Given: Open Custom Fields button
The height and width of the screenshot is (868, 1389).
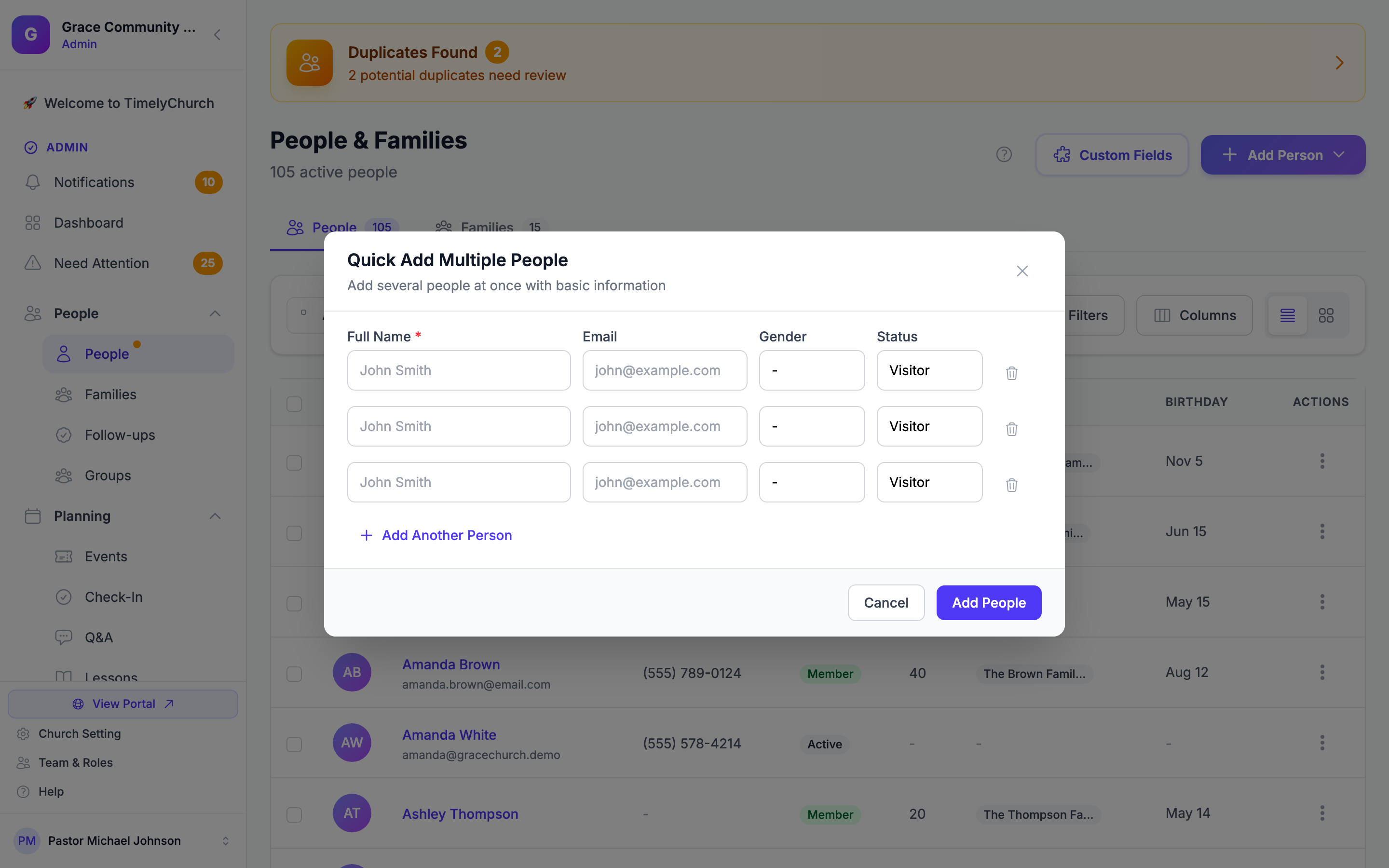Looking at the screenshot, I should 1112,154.
